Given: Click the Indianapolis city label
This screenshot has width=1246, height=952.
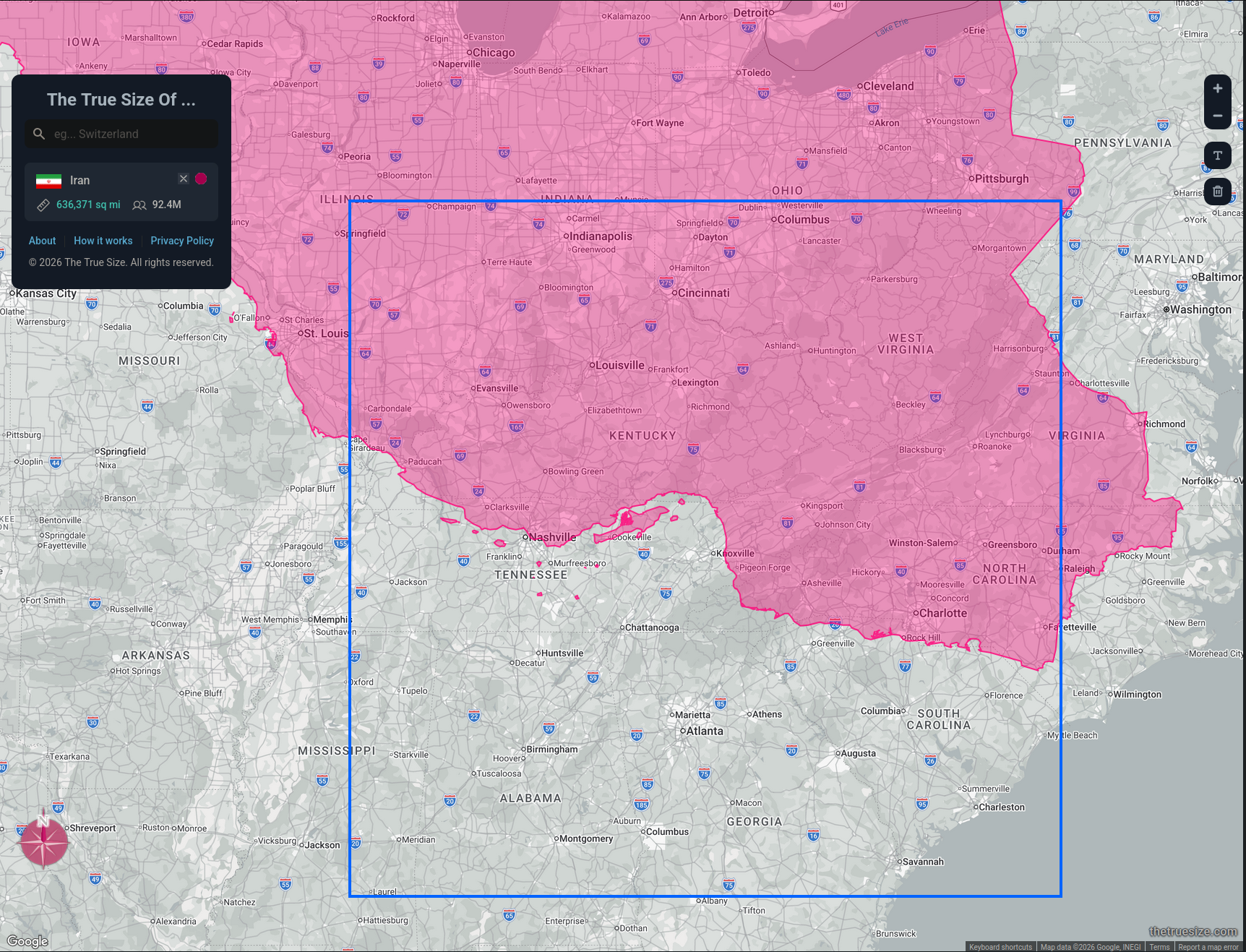Looking at the screenshot, I should click(x=601, y=236).
